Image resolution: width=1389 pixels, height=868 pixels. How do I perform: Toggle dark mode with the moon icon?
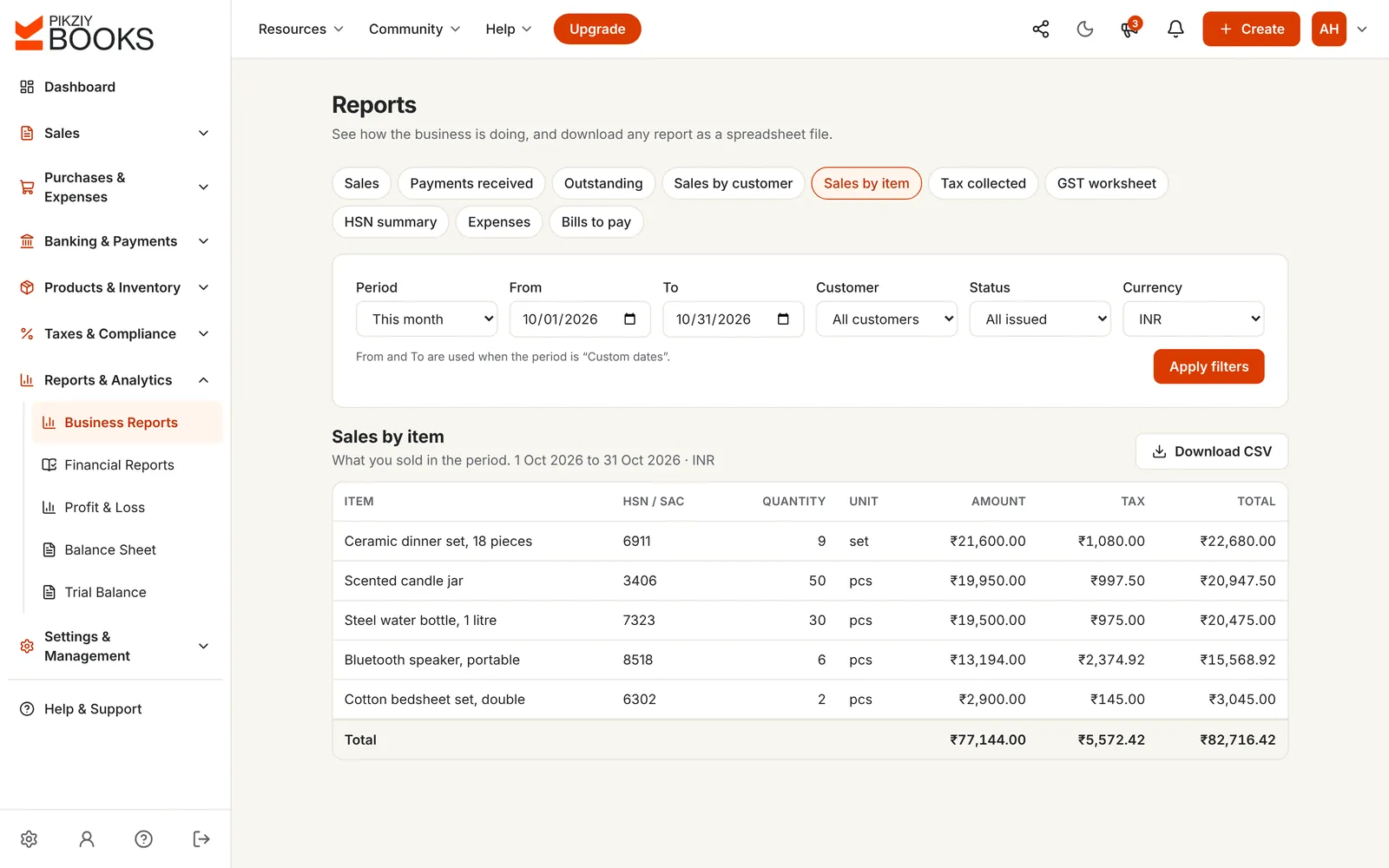coord(1085,29)
